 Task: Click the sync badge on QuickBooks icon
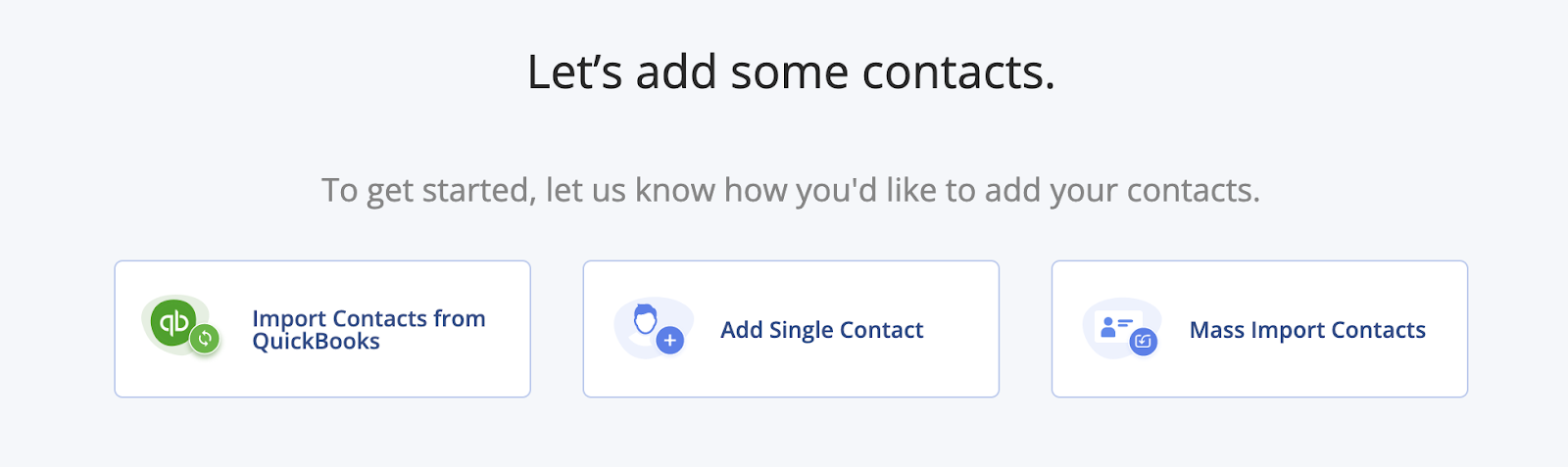point(205,339)
